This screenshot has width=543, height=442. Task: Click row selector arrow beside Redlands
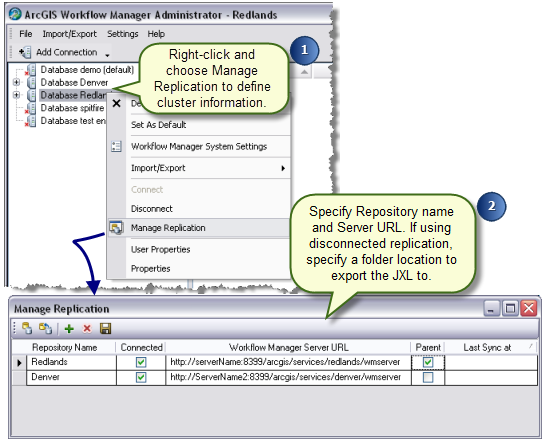(x=19, y=362)
